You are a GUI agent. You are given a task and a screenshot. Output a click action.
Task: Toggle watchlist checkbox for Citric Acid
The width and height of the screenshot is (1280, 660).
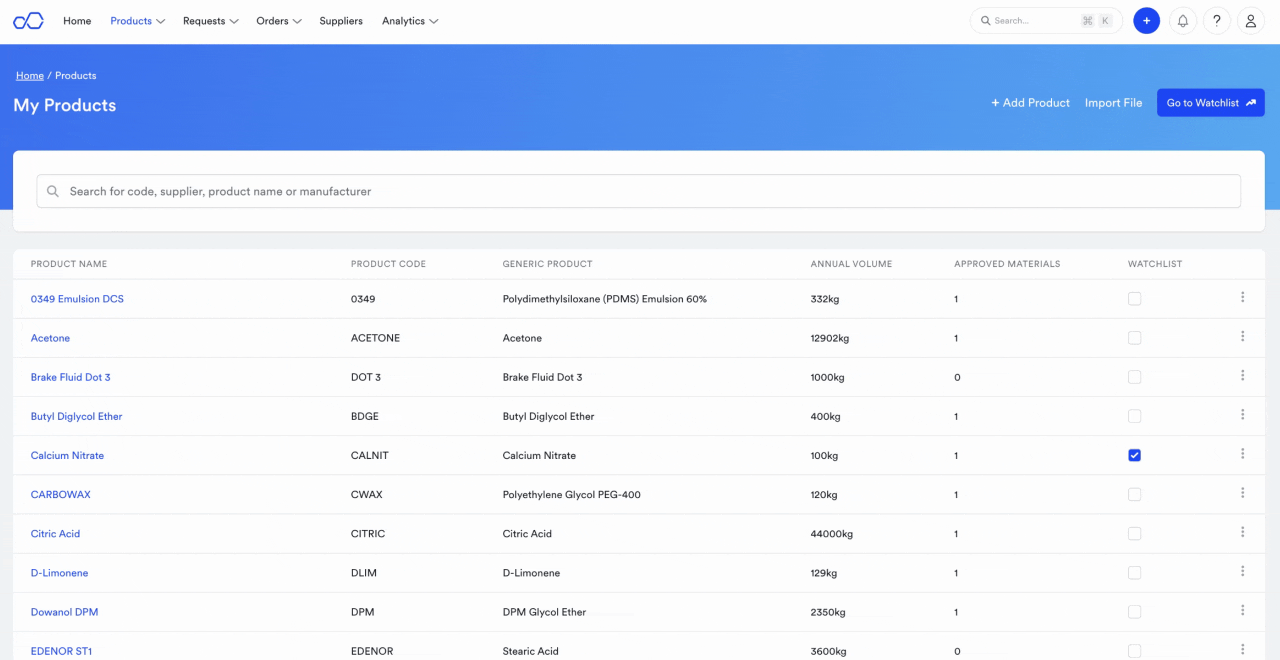tap(1134, 534)
